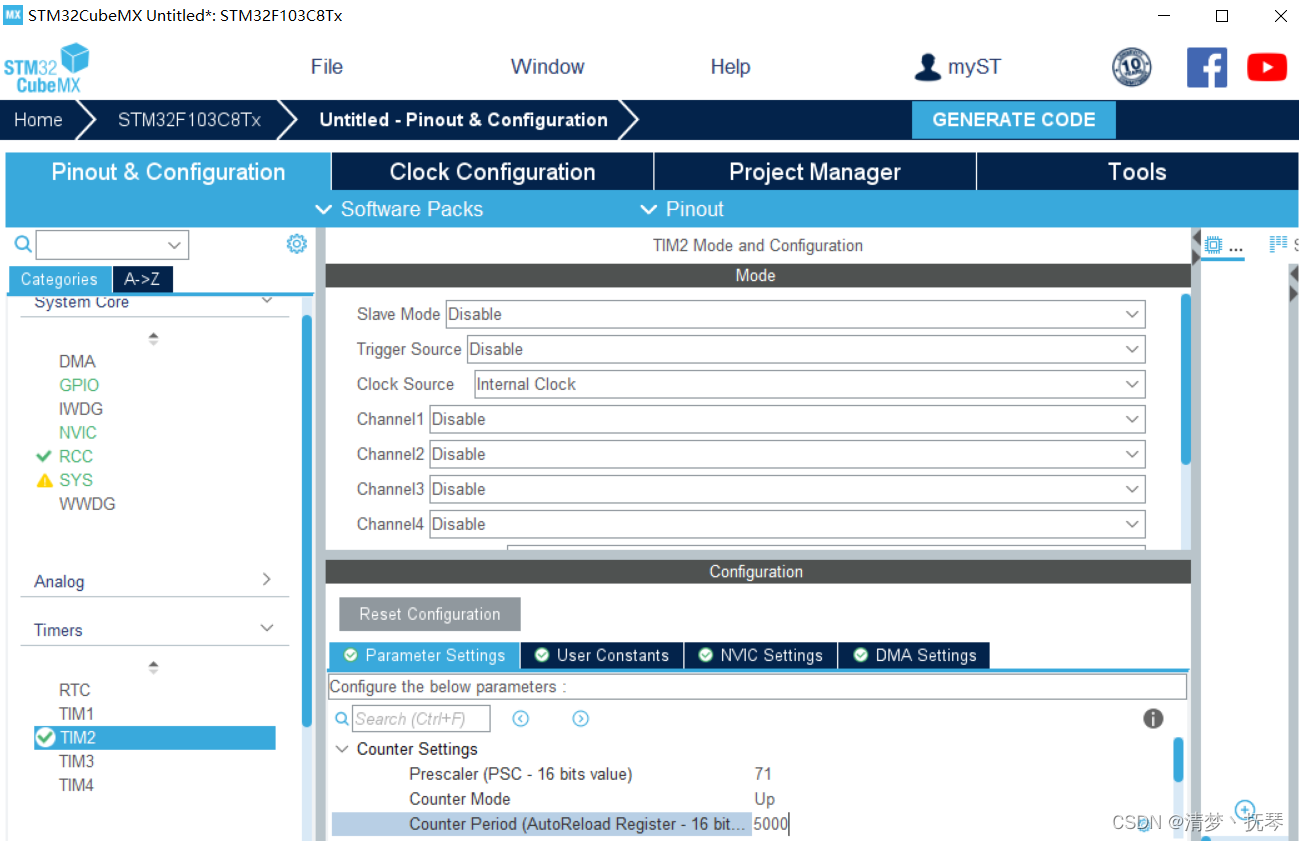
Task: Open the Pinout chip view icon
Action: 1213,244
